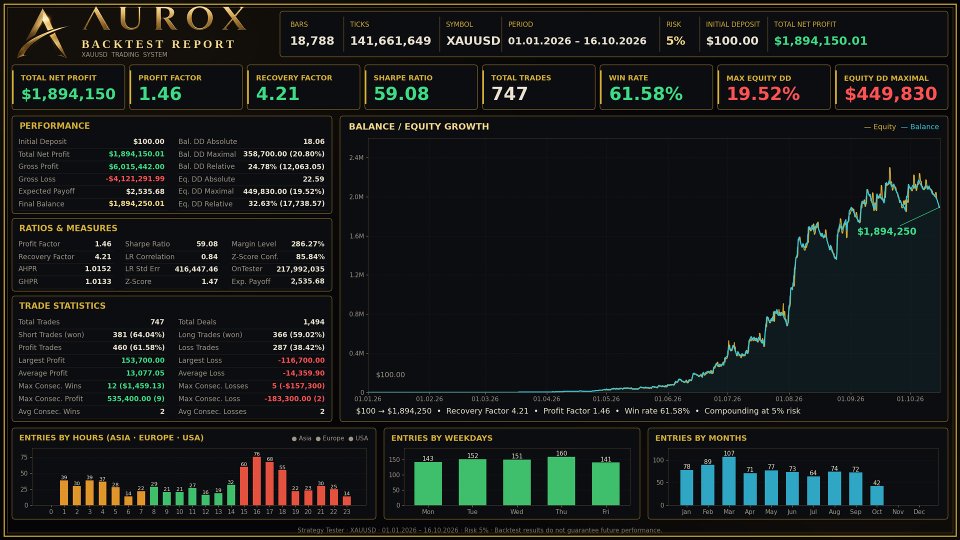Select Short Trades (won) 381 (64.04%)
This screenshot has height=540, width=960.
(x=138, y=335)
